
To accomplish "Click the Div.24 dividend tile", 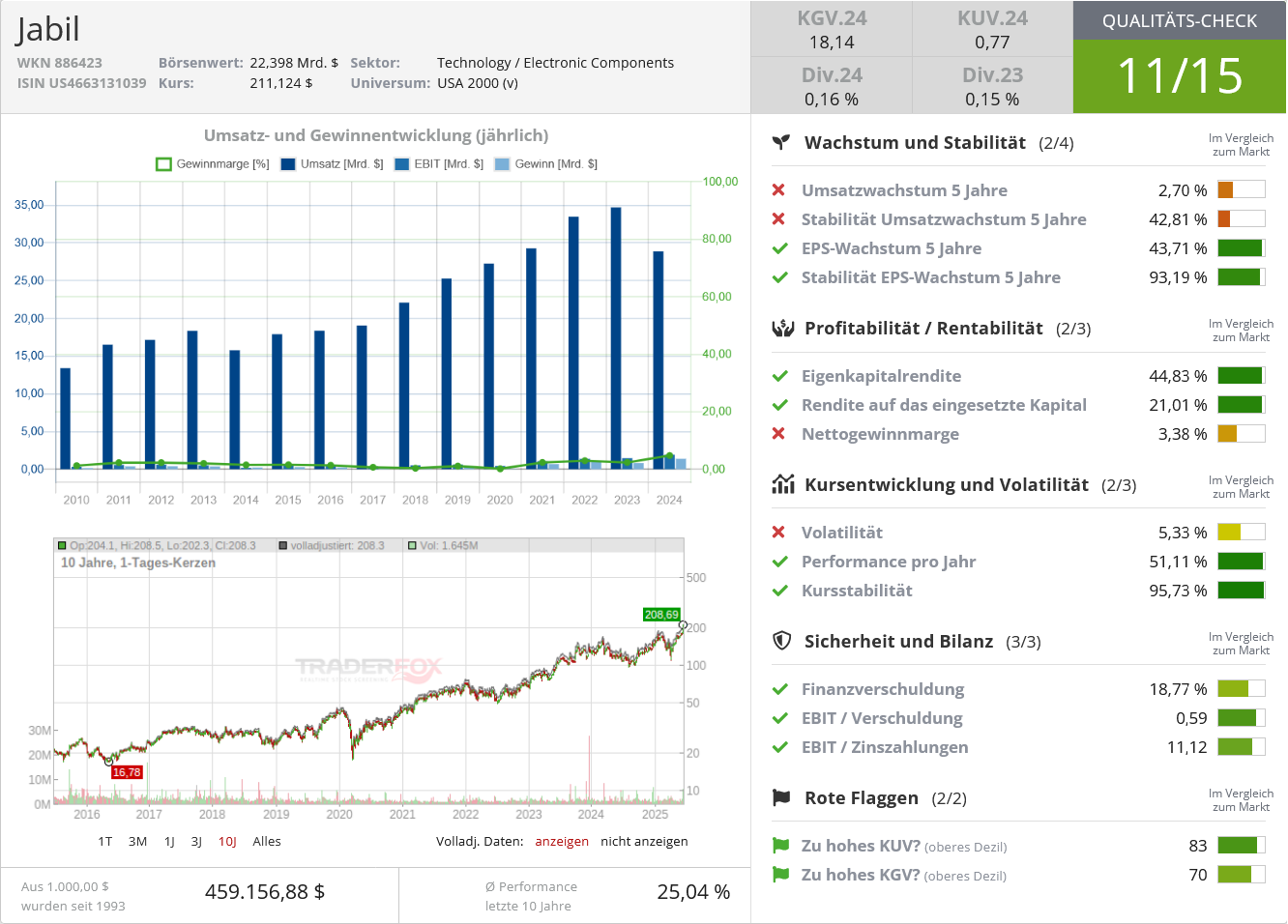I will tap(832, 86).
